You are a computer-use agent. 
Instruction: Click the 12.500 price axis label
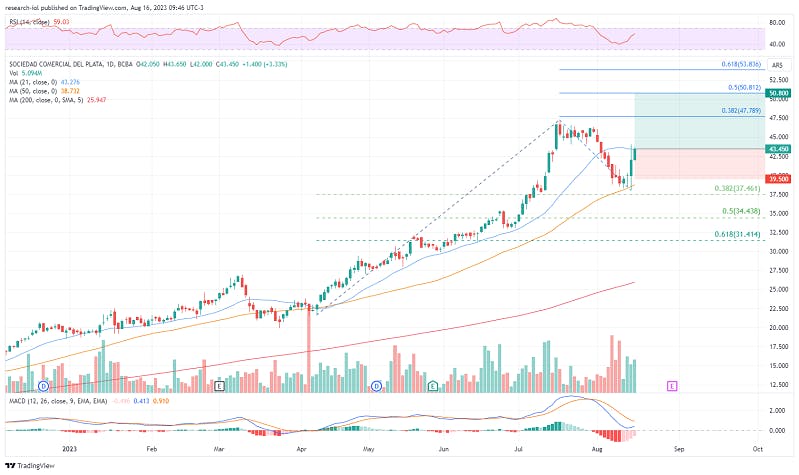click(x=779, y=385)
